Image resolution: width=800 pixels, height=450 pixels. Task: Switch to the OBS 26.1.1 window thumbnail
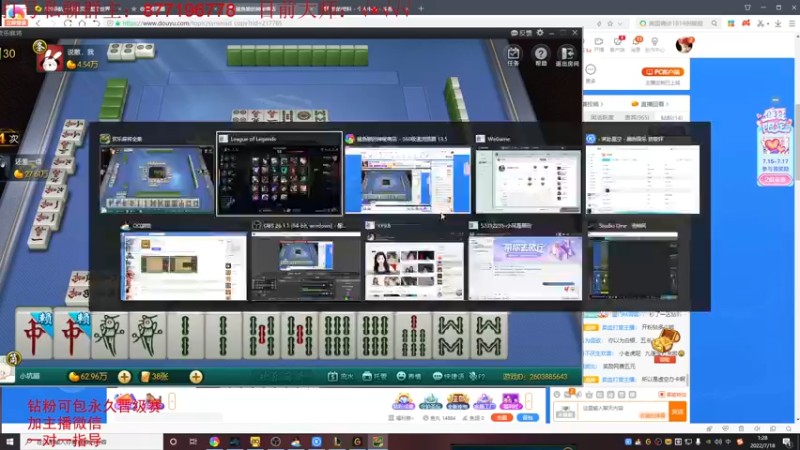pos(305,261)
